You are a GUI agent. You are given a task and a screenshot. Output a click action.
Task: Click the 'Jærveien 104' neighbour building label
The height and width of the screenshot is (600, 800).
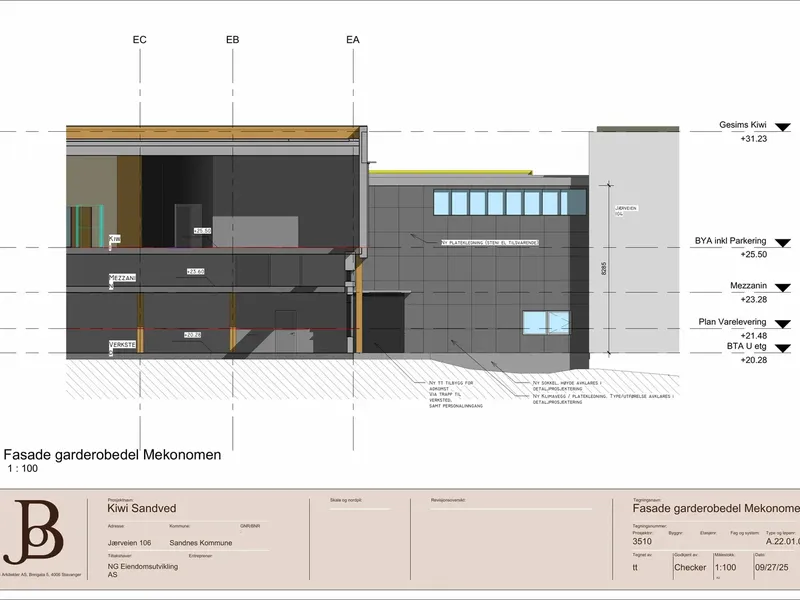click(x=626, y=211)
